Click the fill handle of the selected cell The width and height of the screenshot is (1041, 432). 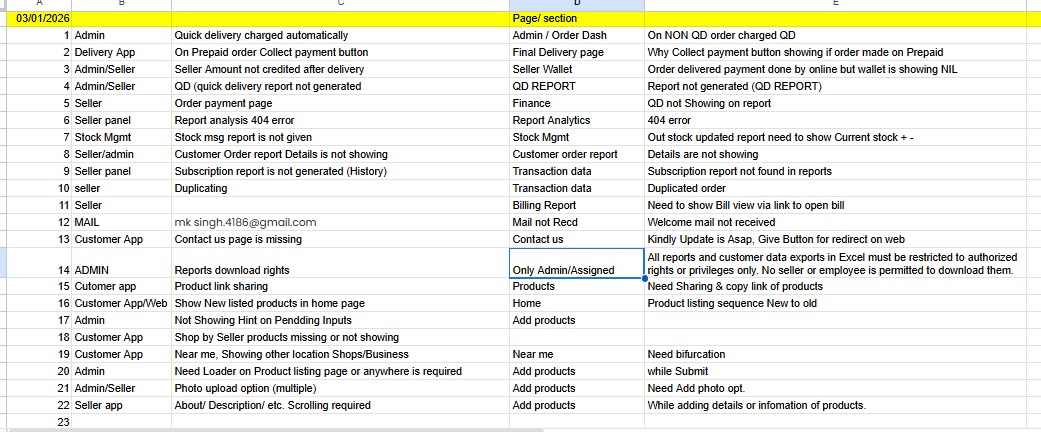click(644, 278)
